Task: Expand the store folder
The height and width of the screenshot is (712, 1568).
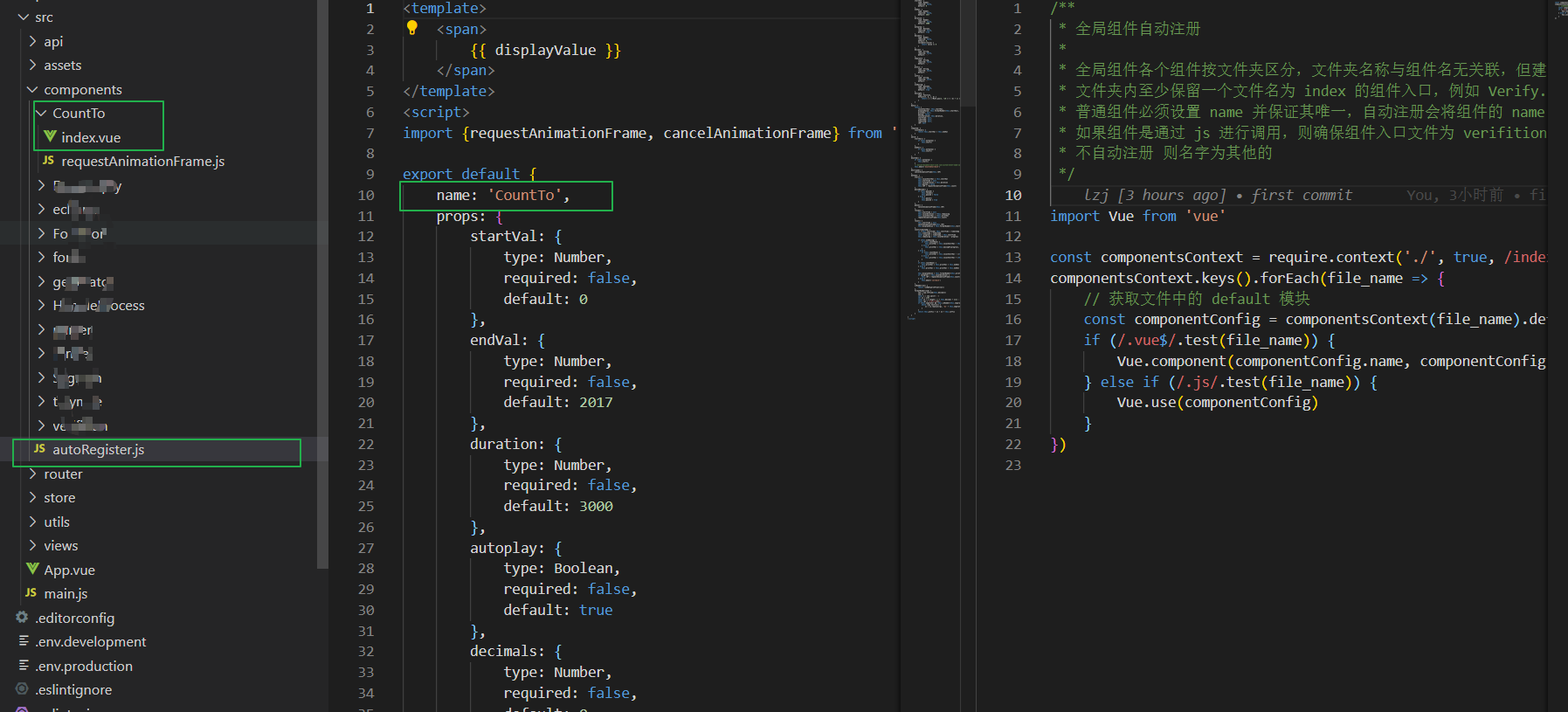Action: click(x=32, y=497)
